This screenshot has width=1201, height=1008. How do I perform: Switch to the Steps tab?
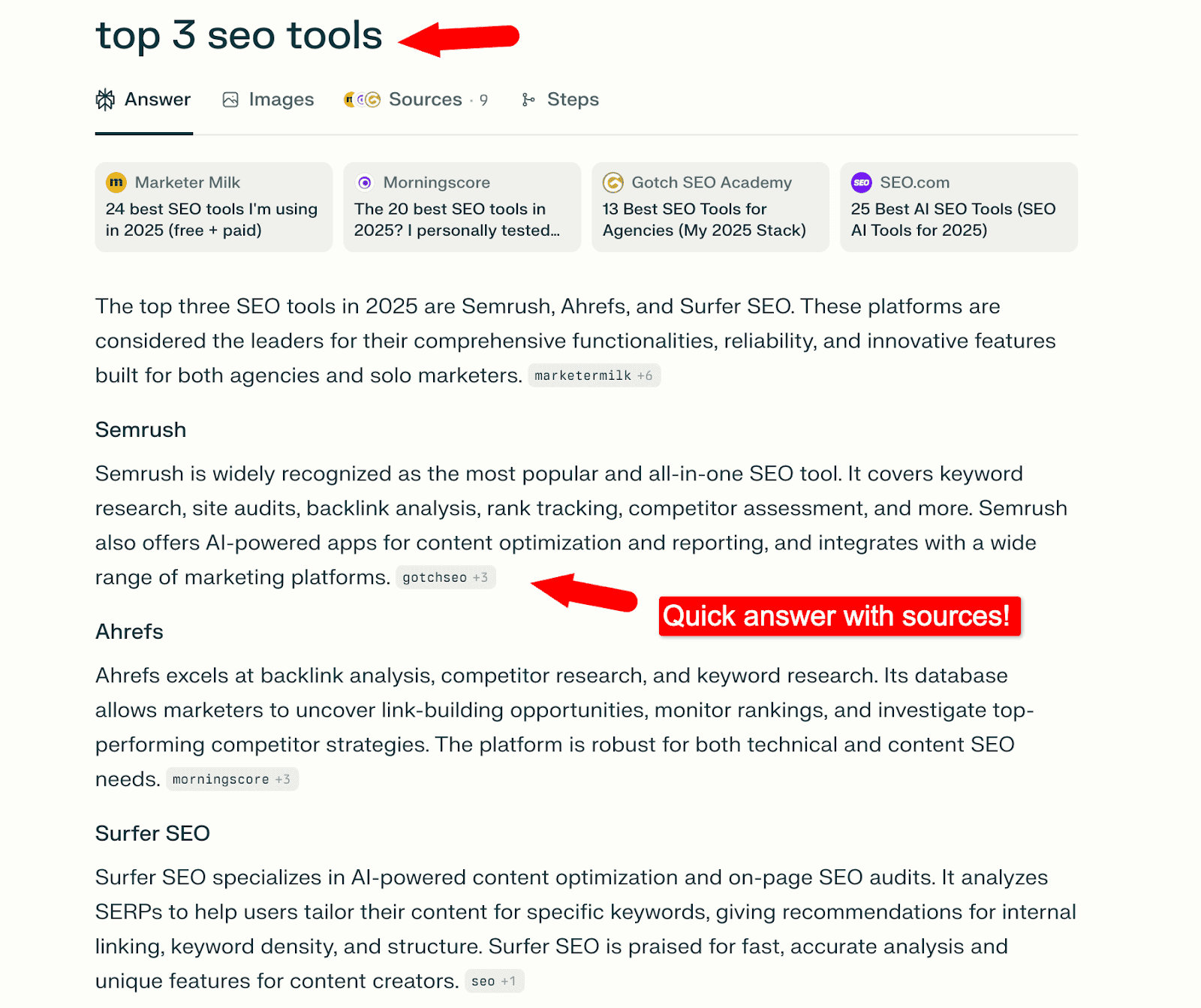[560, 99]
